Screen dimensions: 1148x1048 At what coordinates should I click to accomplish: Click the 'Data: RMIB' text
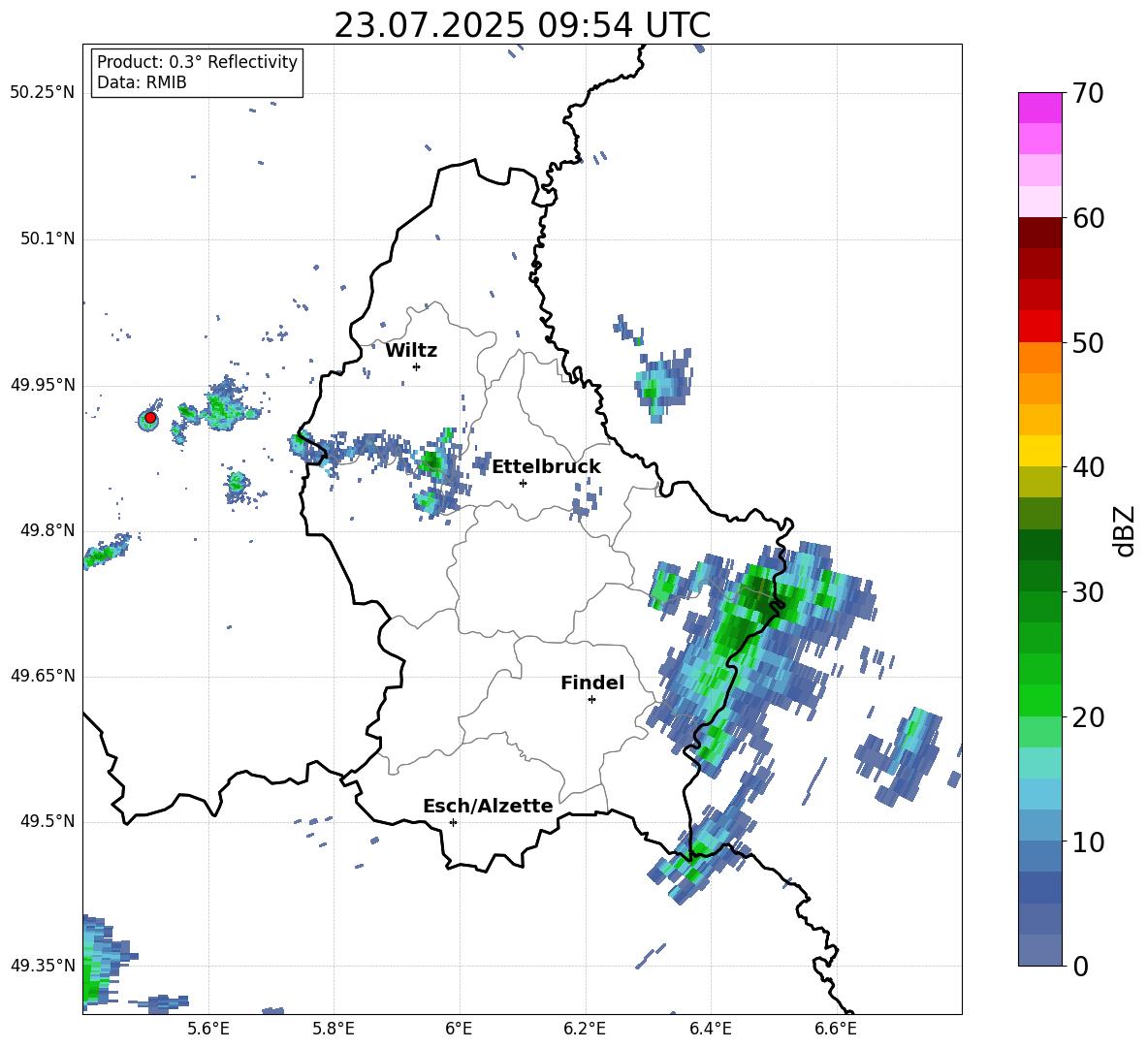(142, 82)
